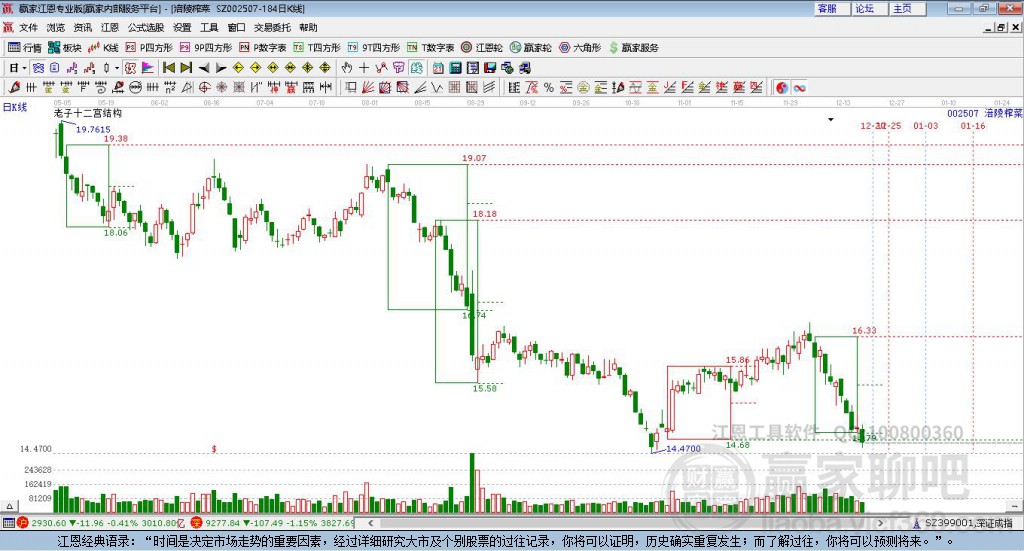This screenshot has height=551, width=1024.
Task: Open the 江恩 menu
Action: (x=110, y=27)
